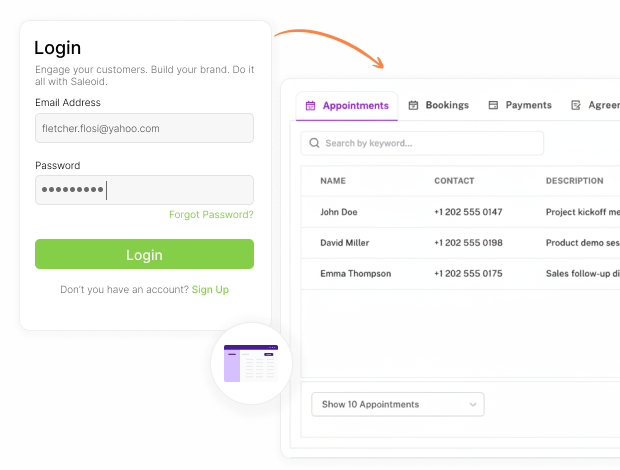Click the chevron in appointments dropdown
This screenshot has height=470, width=620.
coord(473,404)
